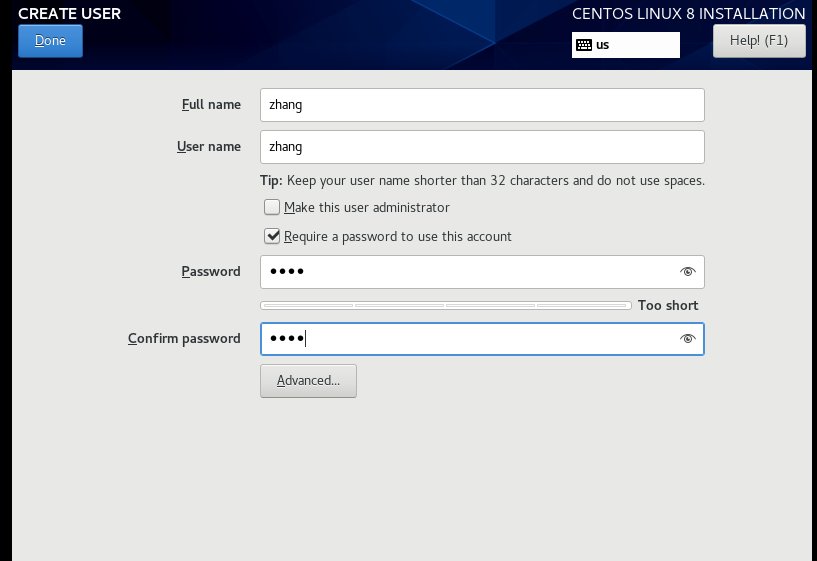Reveal confirm password with its eye icon
This screenshot has width=817, height=561.
point(687,339)
